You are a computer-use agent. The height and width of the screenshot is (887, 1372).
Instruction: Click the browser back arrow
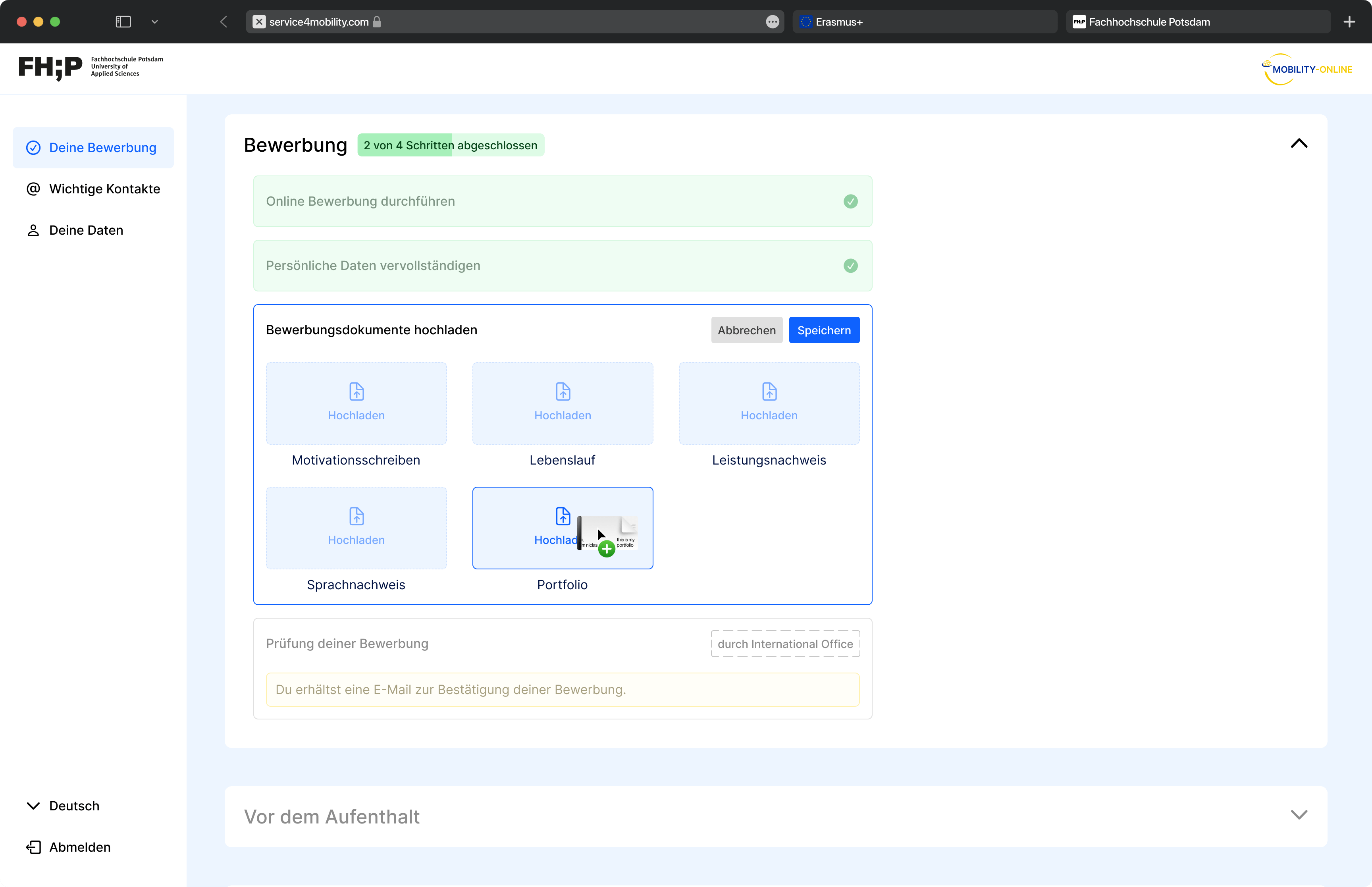point(224,22)
